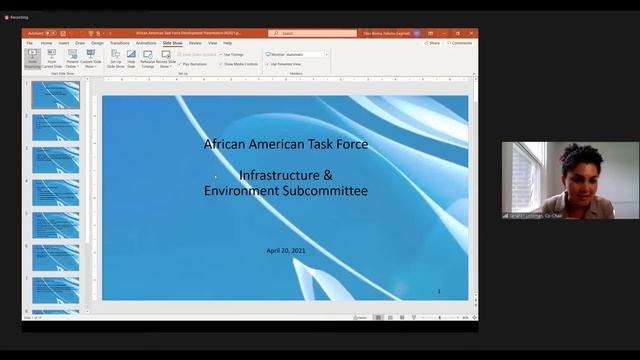Viewport: 640px width, 360px height.
Task: Toggle Use Presenter View checkbox
Action: click(284, 64)
